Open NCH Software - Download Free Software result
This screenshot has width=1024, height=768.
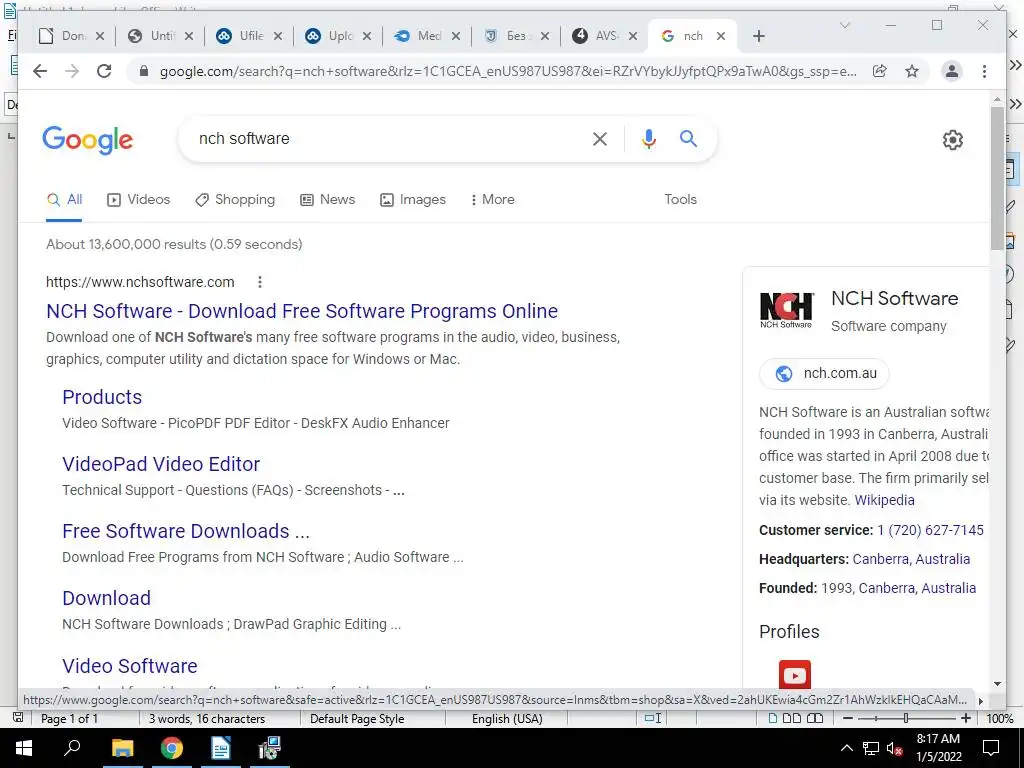pyautogui.click(x=302, y=311)
